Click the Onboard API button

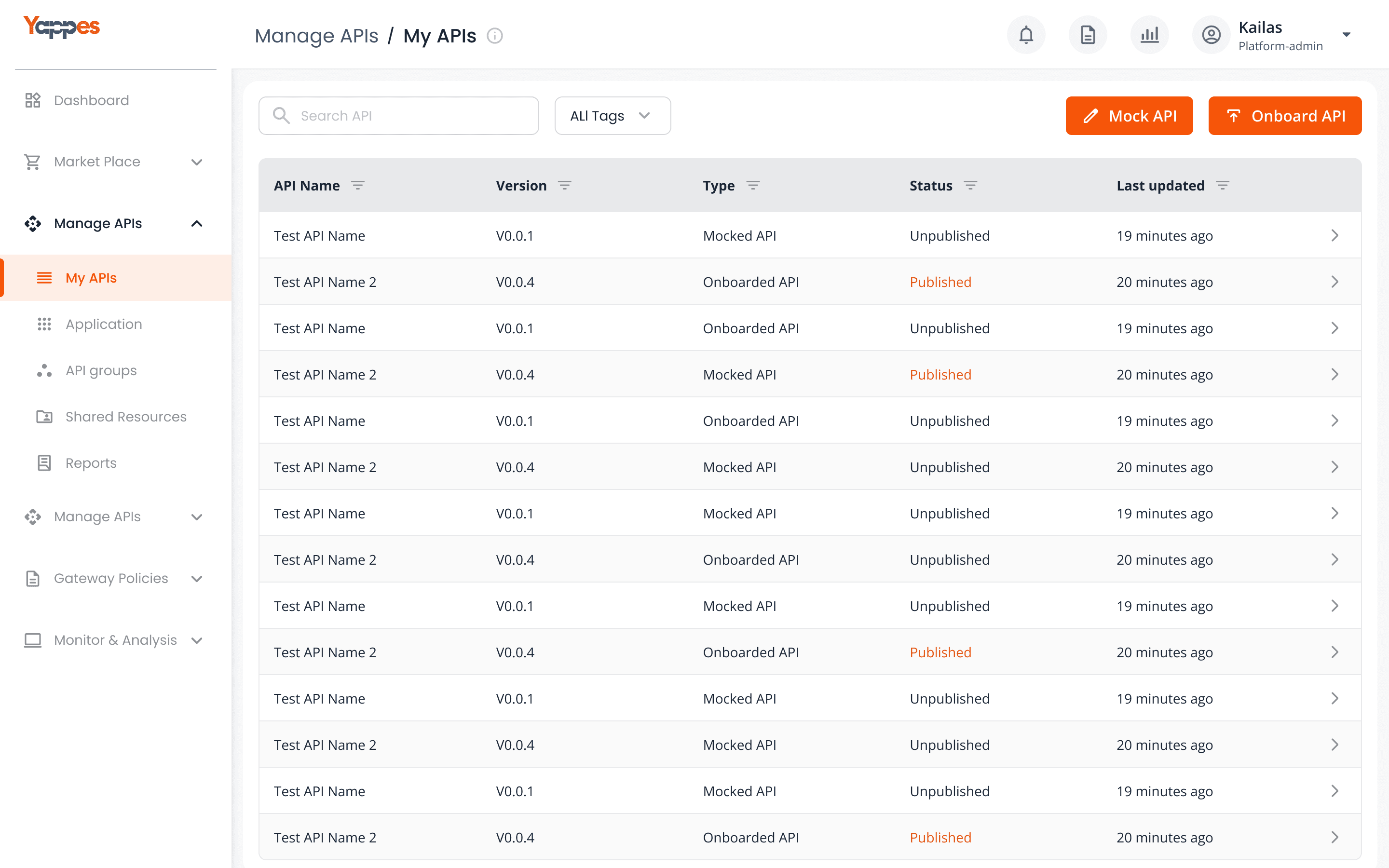(x=1284, y=116)
